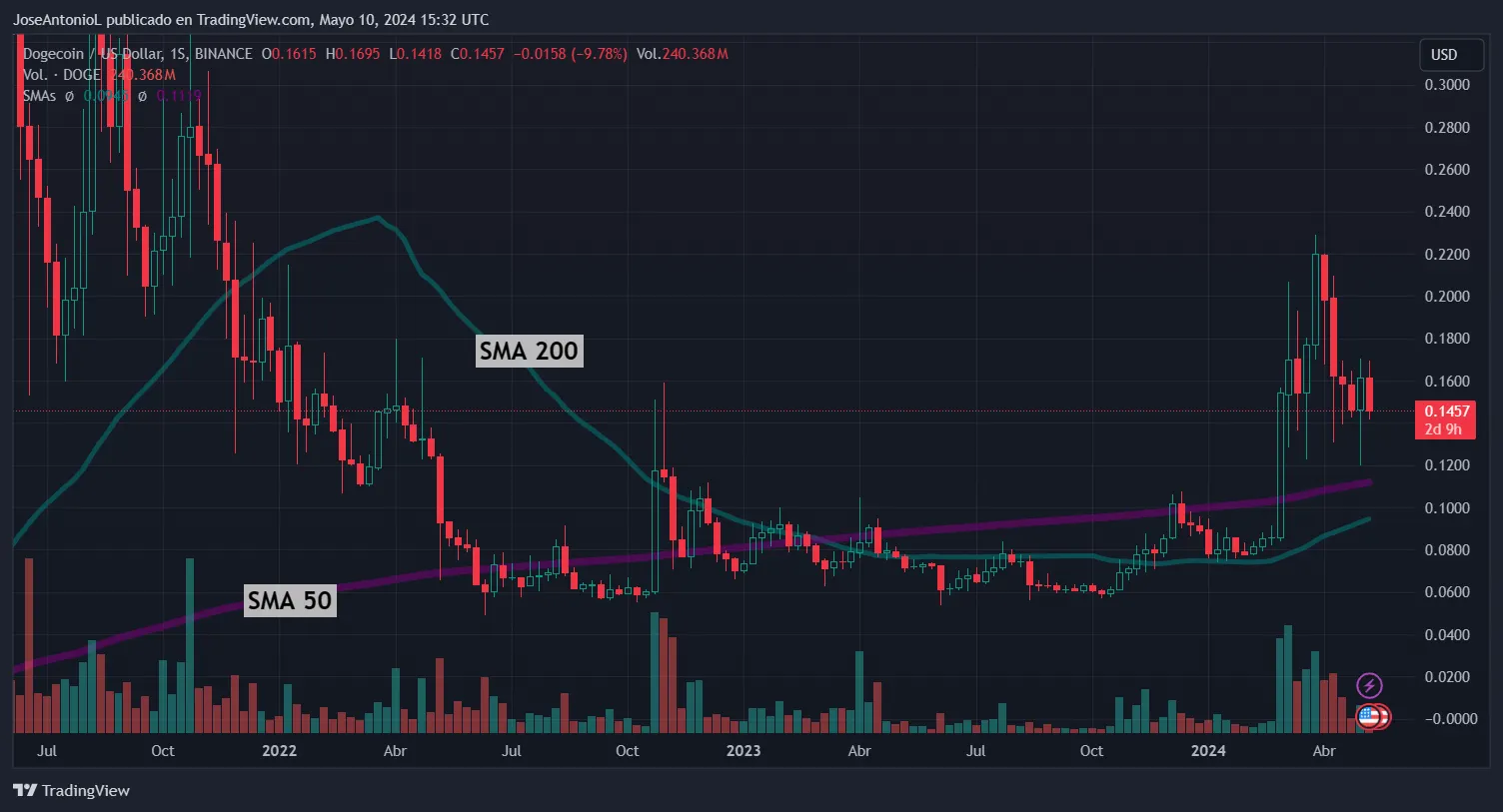Click the TradingView logo in the bottom corner
The image size is (1503, 812).
[23, 790]
